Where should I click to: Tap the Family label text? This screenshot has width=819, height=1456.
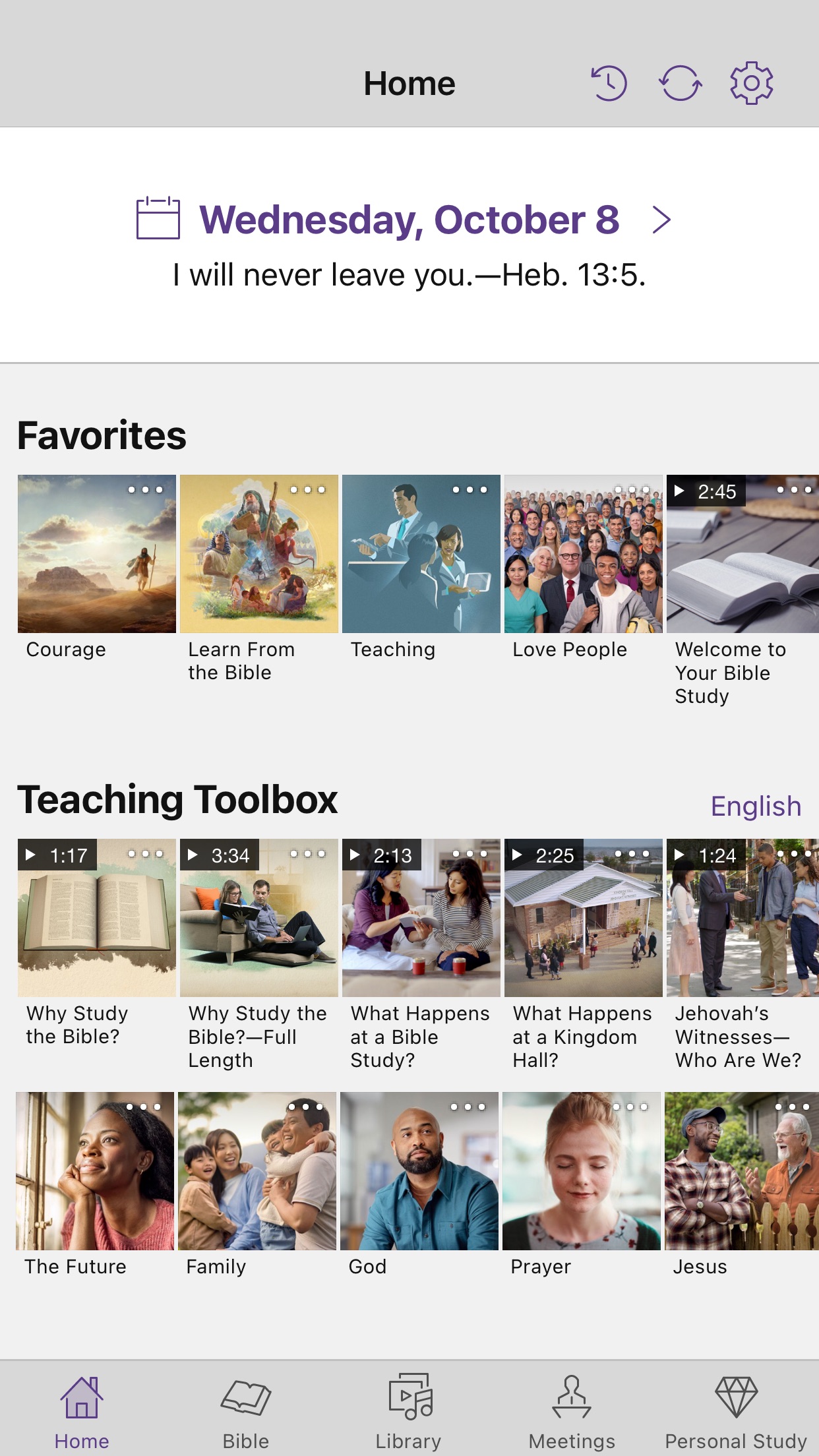click(216, 1267)
